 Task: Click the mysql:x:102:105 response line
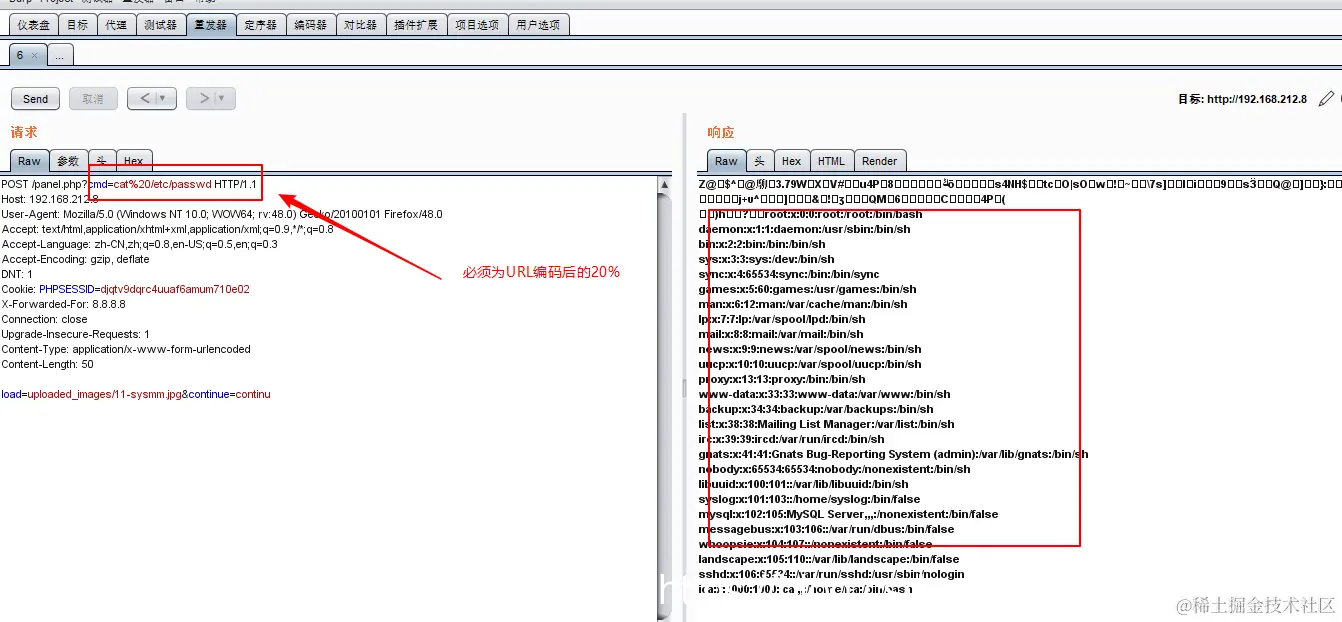coord(848,514)
